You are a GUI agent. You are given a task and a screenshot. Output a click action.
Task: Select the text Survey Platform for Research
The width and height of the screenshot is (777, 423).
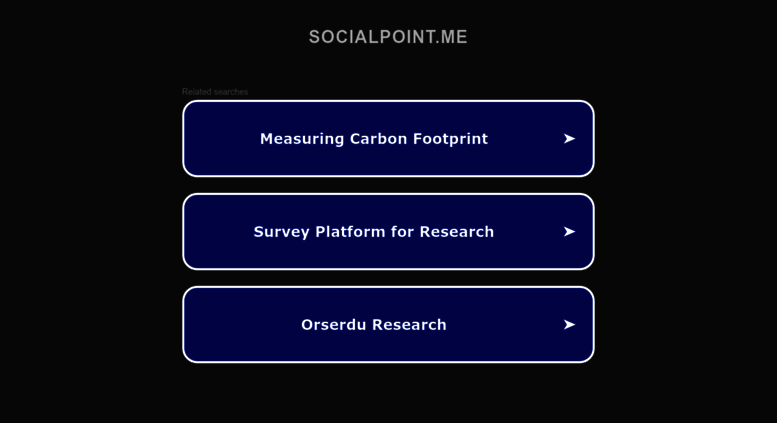point(374,232)
